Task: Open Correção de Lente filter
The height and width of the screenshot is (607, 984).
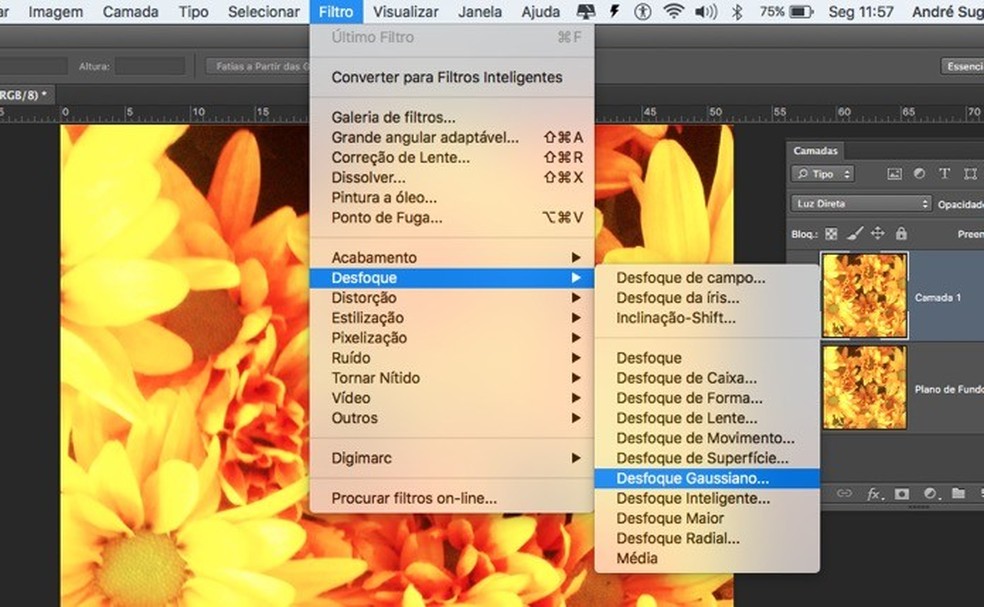Action: coord(452,158)
